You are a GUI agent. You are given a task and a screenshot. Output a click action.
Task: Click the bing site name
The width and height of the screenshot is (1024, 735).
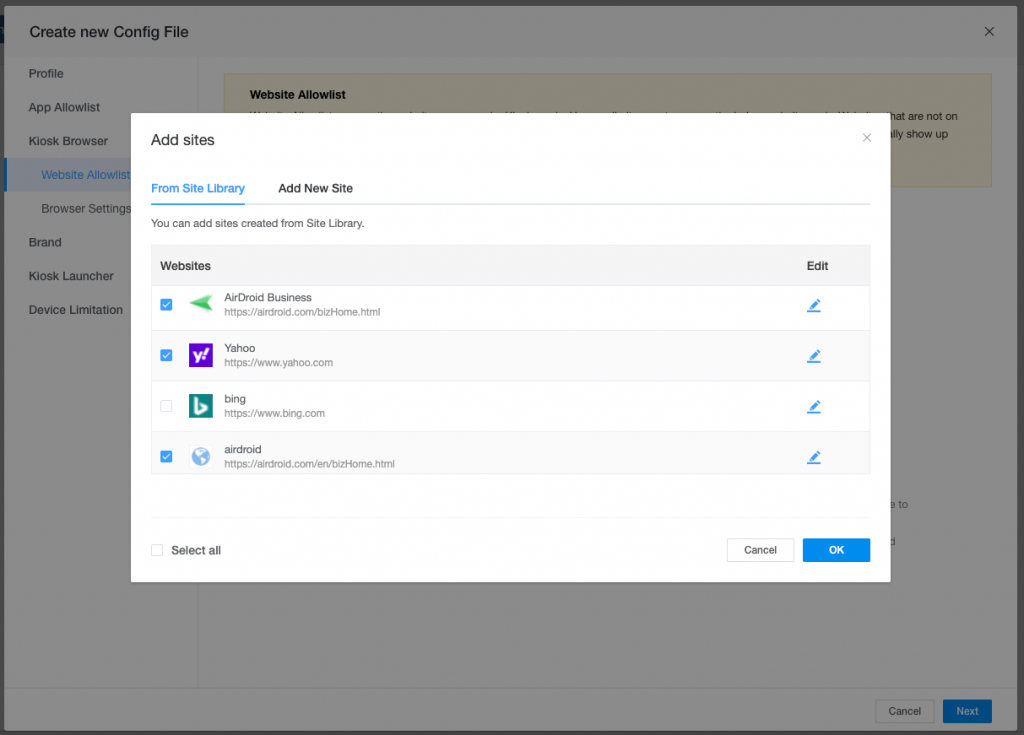pos(235,399)
